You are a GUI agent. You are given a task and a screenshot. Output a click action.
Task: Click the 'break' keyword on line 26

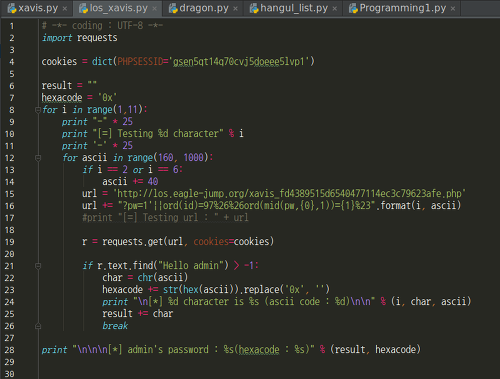(115, 326)
